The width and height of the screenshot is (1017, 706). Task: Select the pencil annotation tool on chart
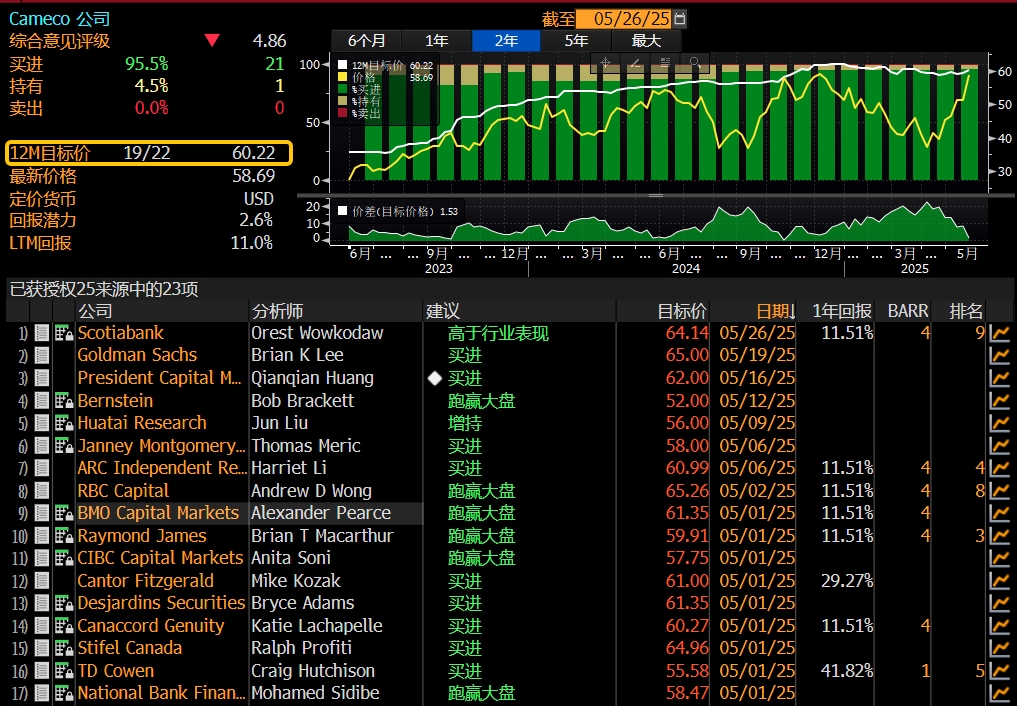pyautogui.click(x=636, y=63)
